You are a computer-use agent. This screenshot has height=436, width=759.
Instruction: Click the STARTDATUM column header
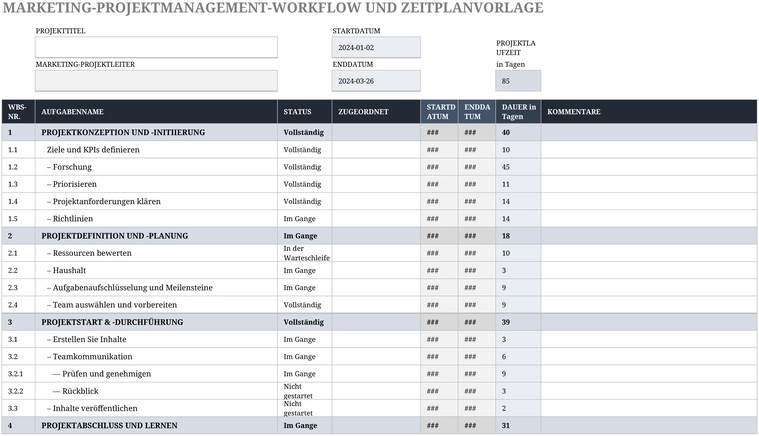click(440, 111)
